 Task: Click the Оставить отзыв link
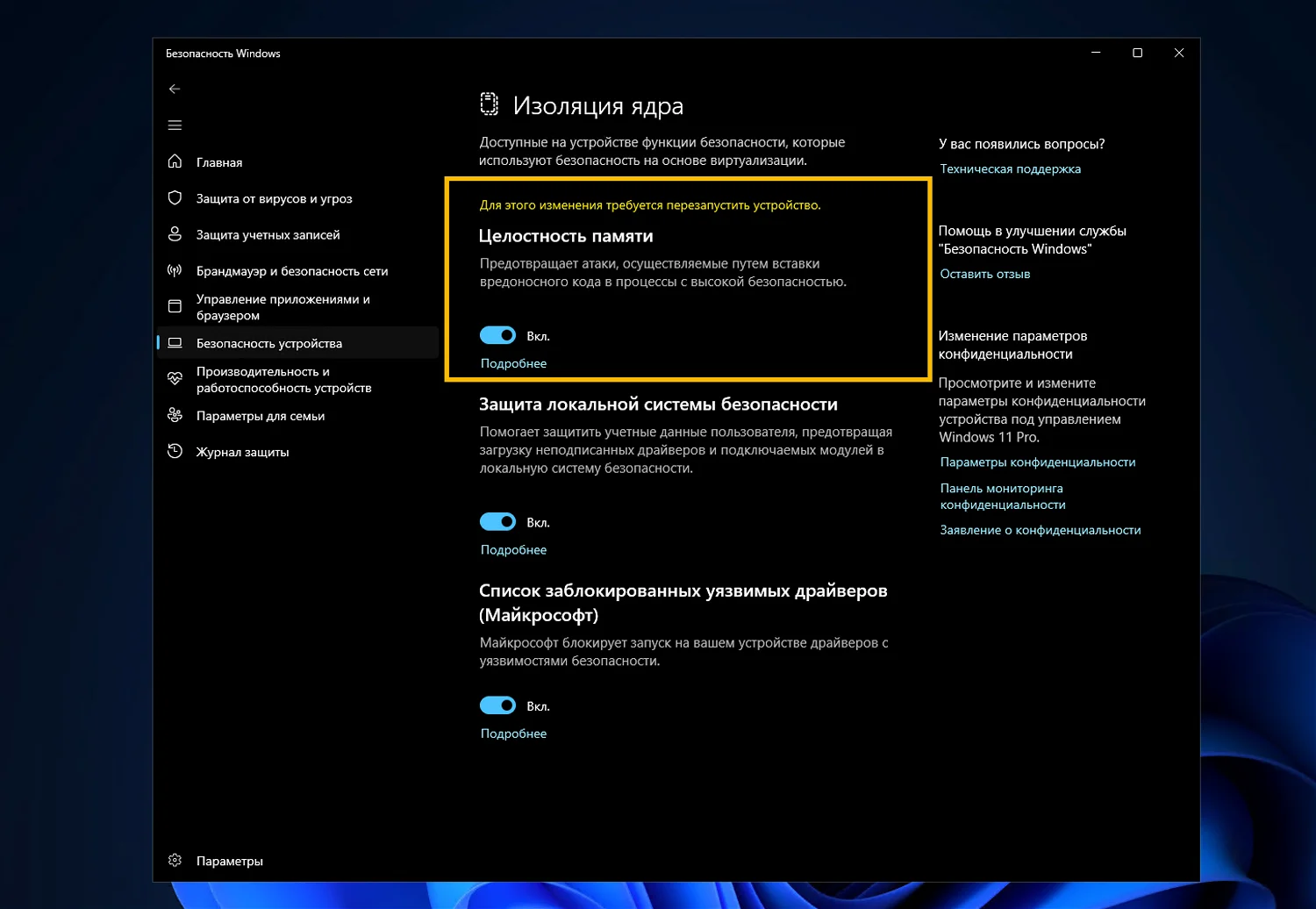tap(984, 274)
